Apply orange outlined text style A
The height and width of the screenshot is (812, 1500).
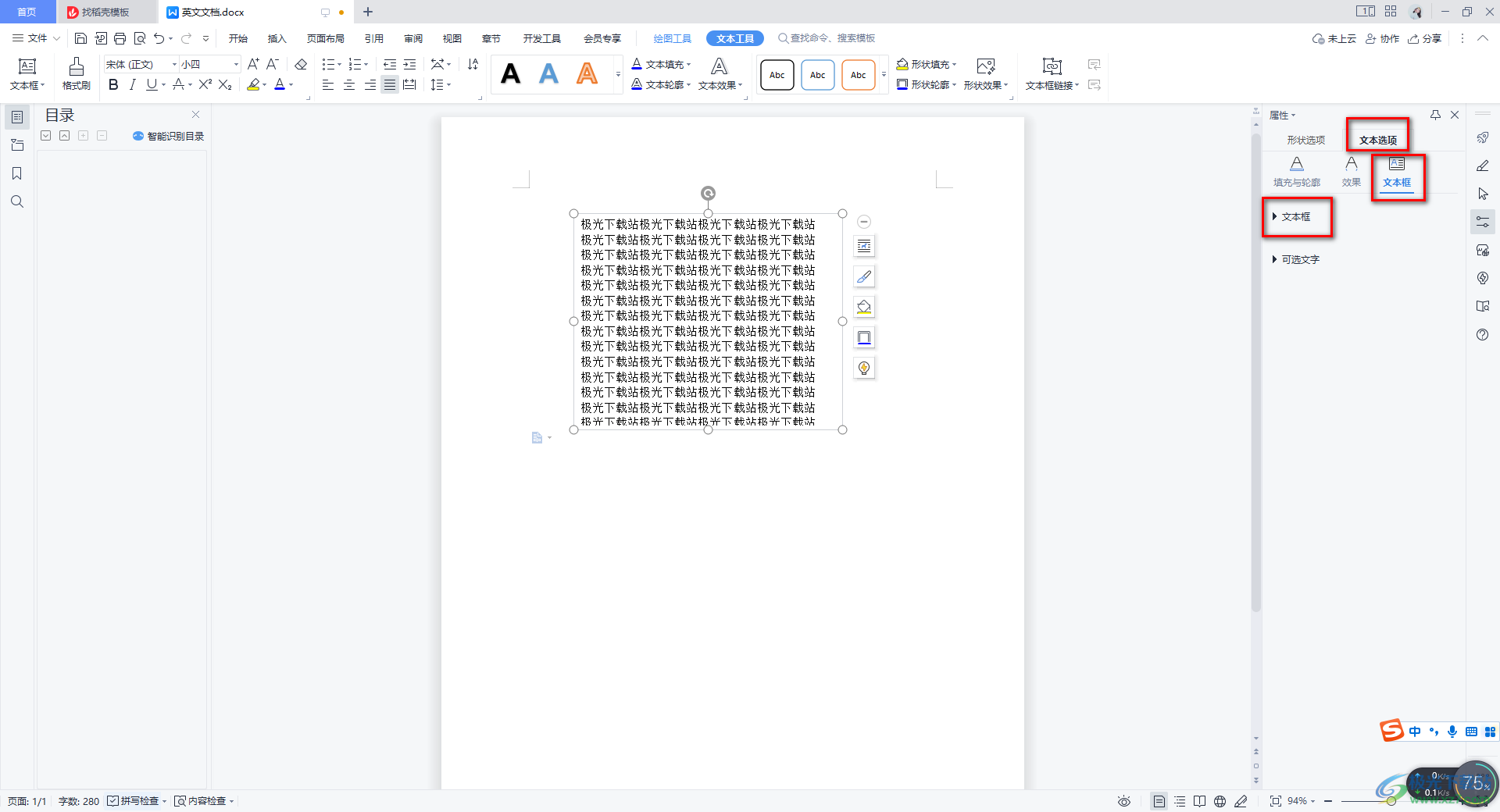tap(587, 74)
